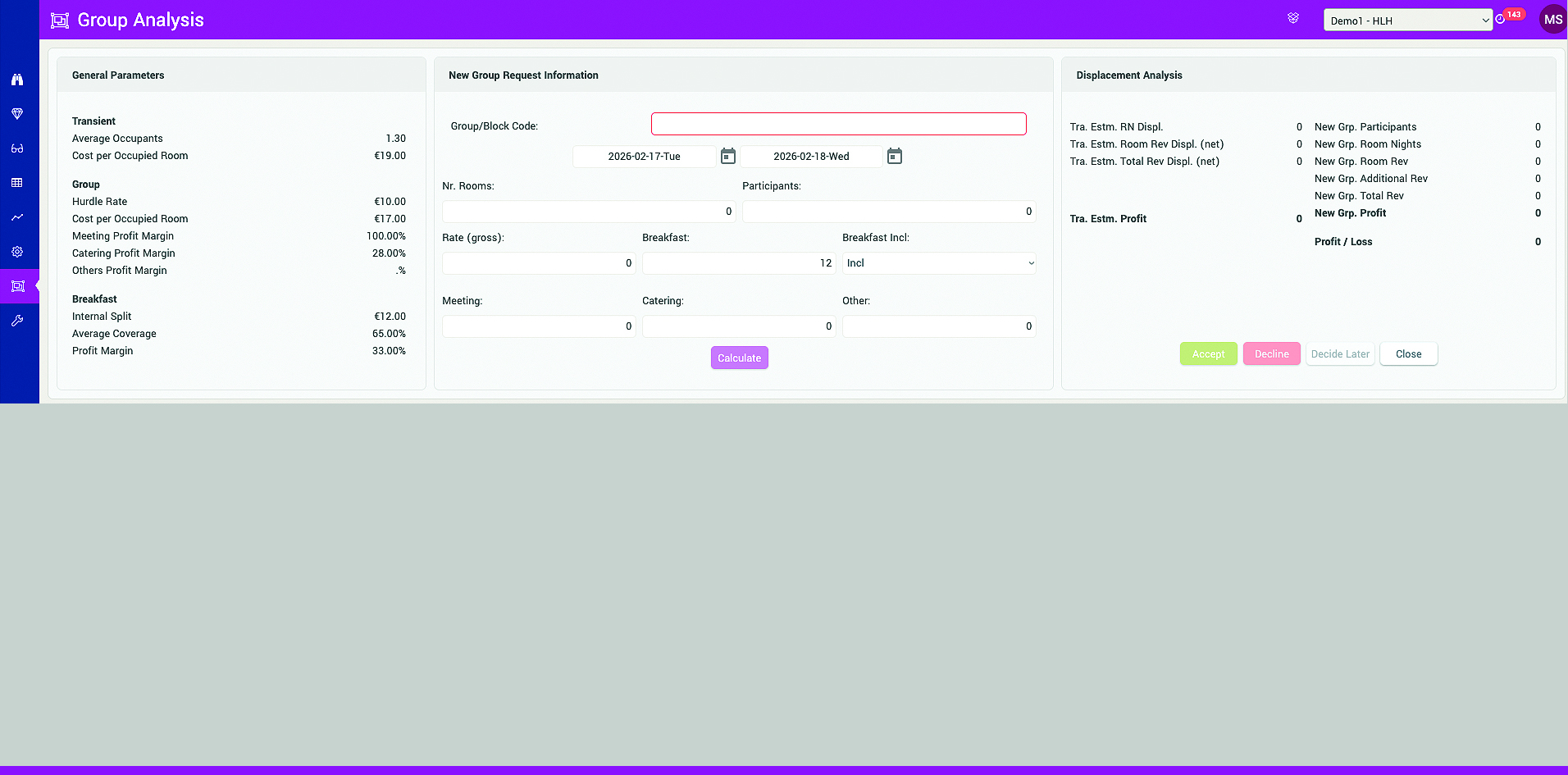Click the binoculars icon in the sidebar
This screenshot has height=775, width=1568.
[x=17, y=80]
